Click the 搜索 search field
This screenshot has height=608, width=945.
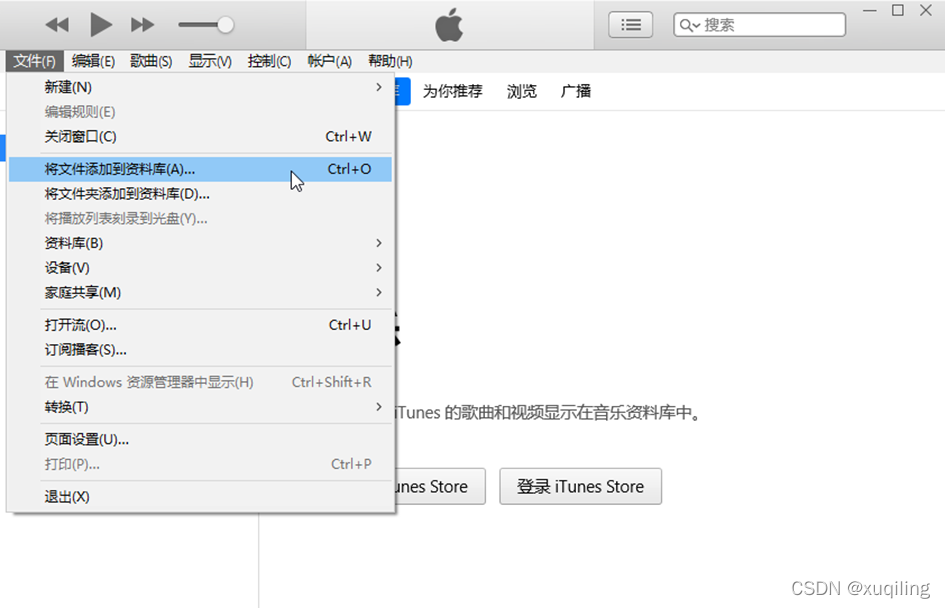(759, 25)
